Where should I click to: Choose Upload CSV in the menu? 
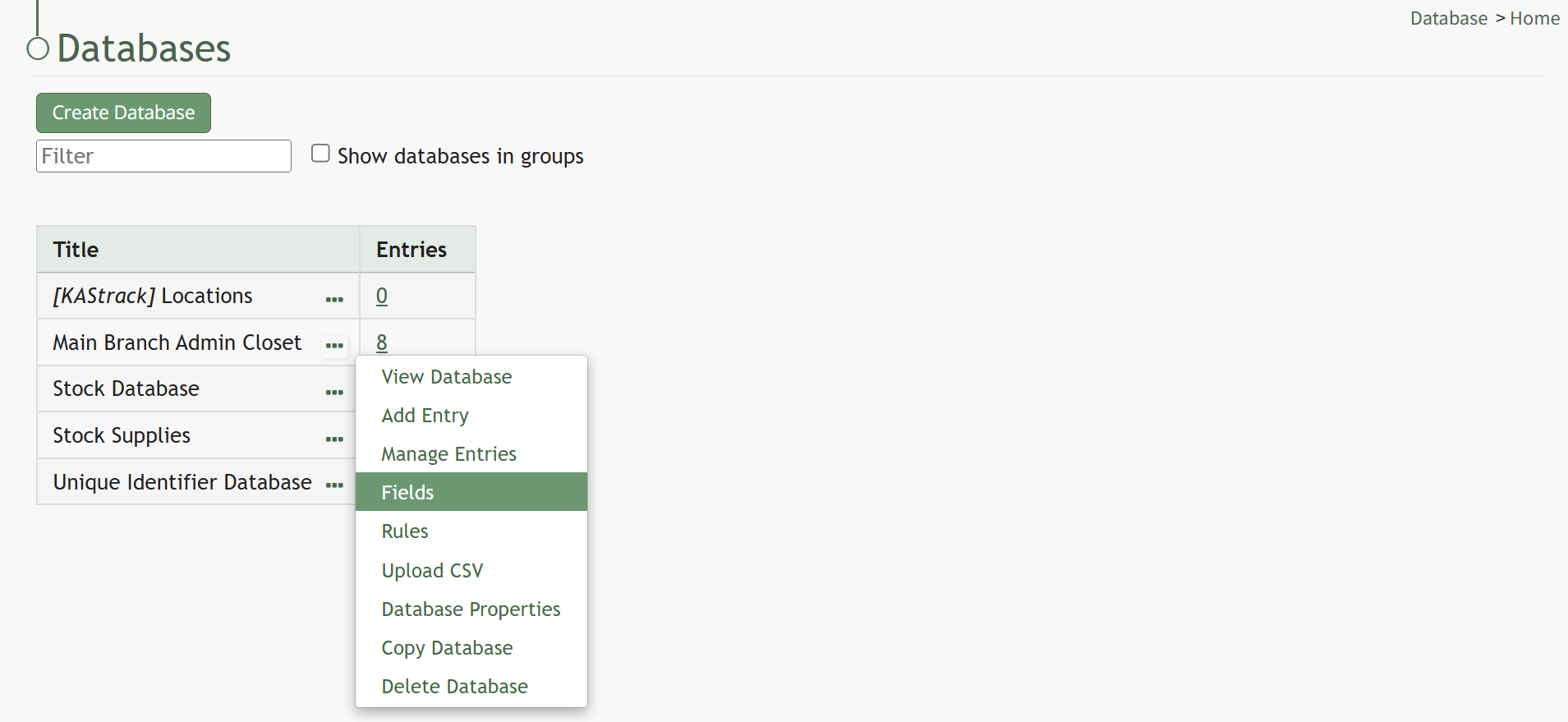point(471,570)
